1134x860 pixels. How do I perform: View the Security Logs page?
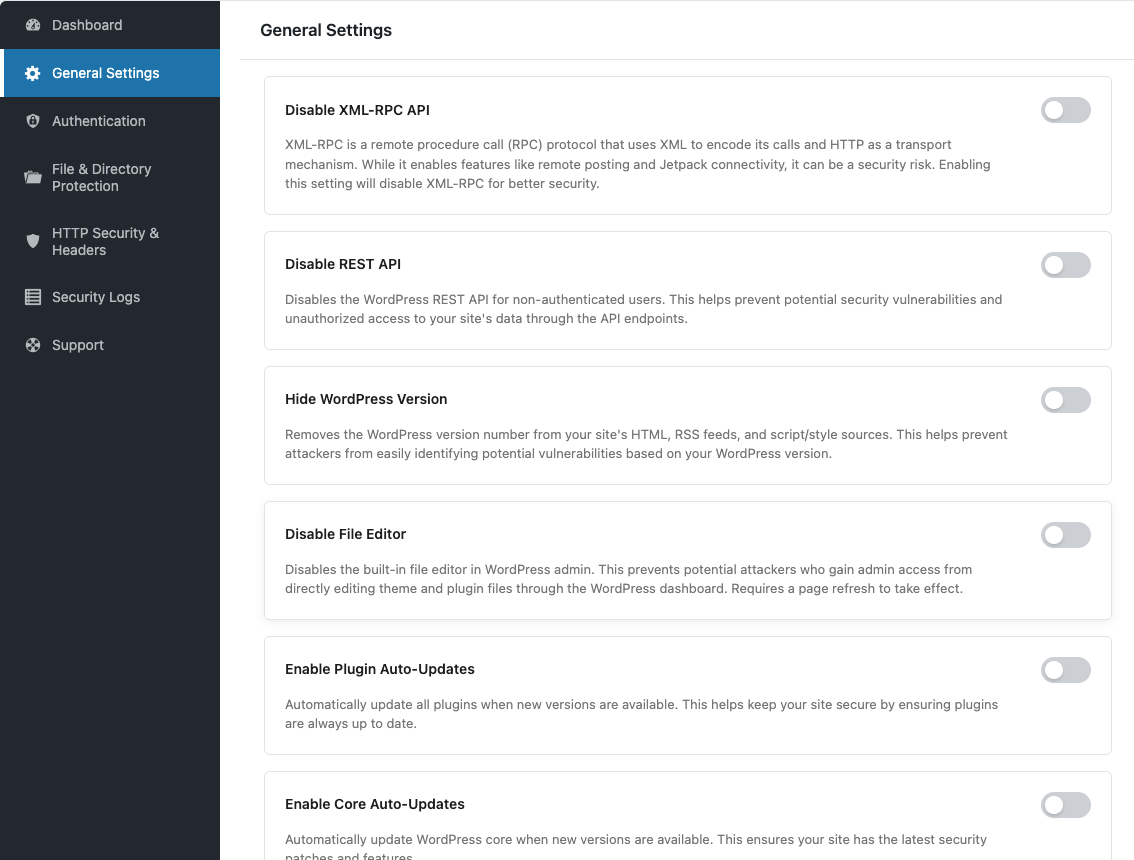click(96, 297)
